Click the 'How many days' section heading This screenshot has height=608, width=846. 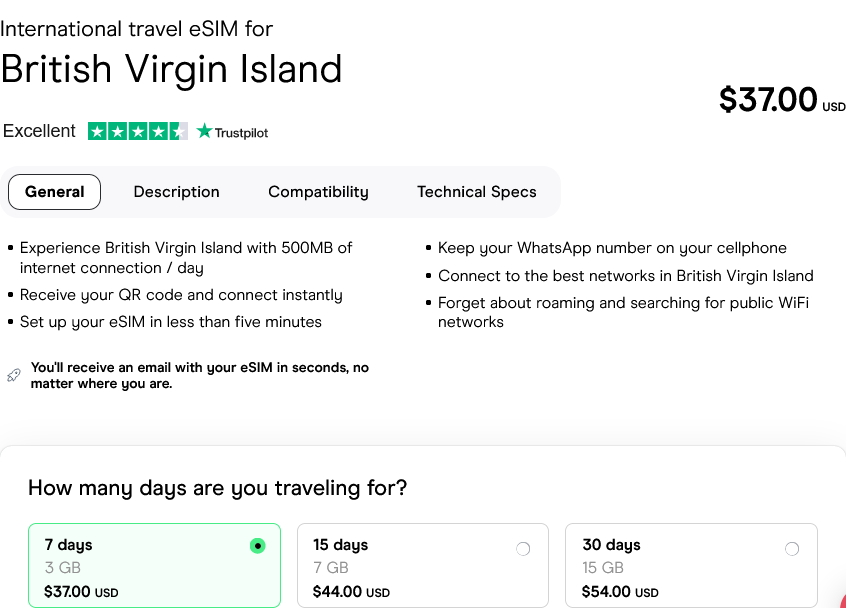(217, 488)
